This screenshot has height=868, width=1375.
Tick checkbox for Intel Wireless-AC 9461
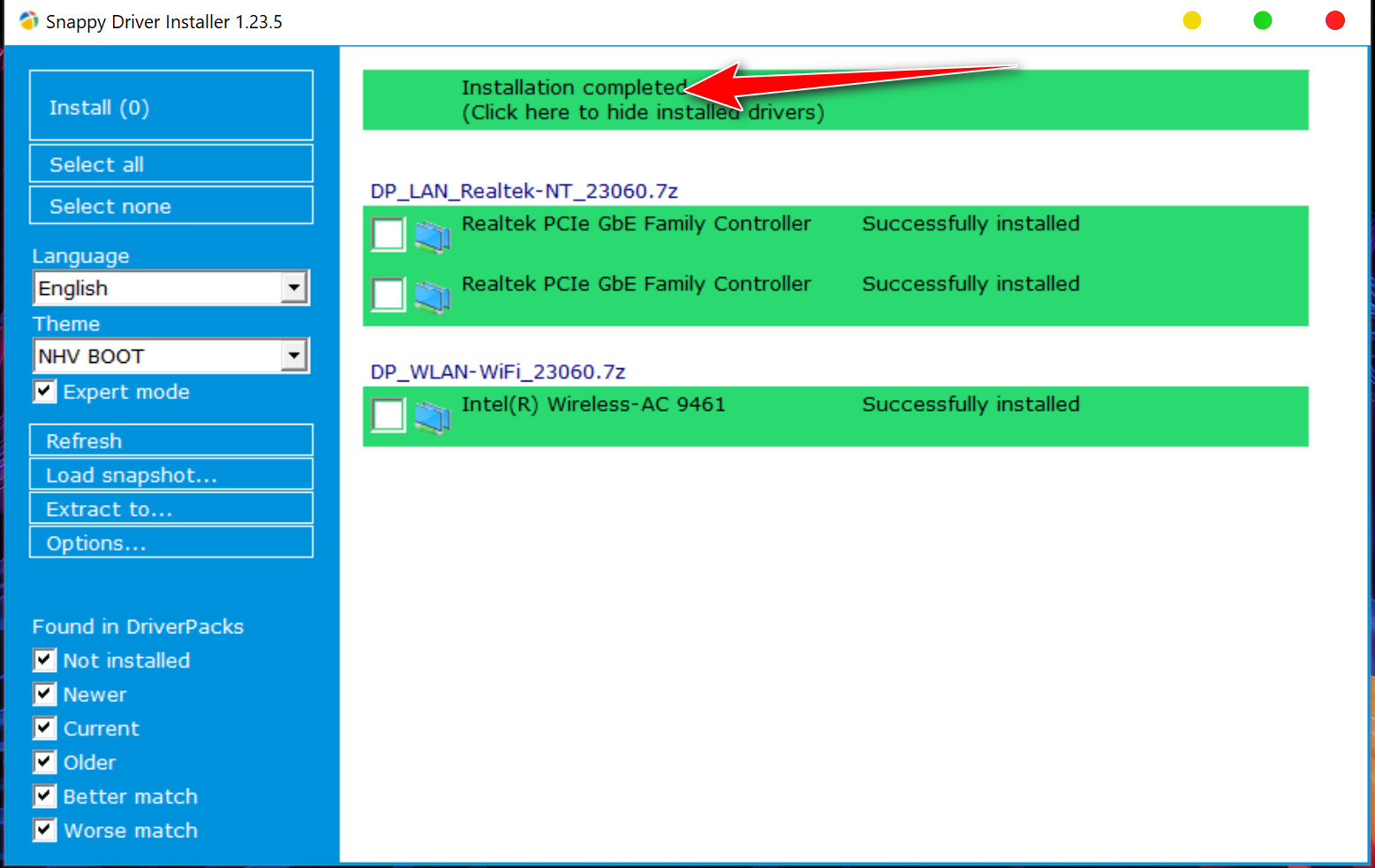pyautogui.click(x=388, y=415)
